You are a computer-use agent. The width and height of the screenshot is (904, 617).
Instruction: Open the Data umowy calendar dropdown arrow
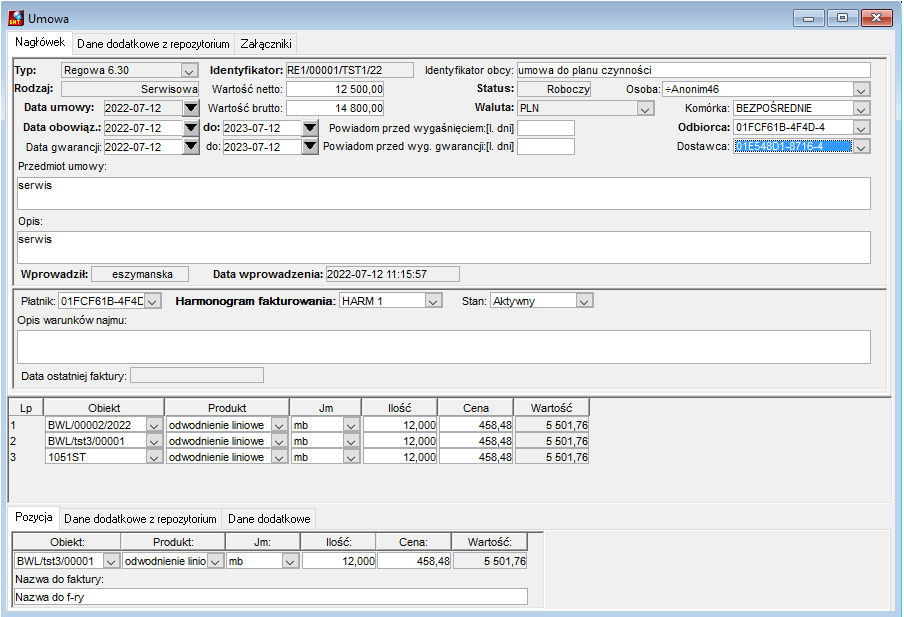191,108
